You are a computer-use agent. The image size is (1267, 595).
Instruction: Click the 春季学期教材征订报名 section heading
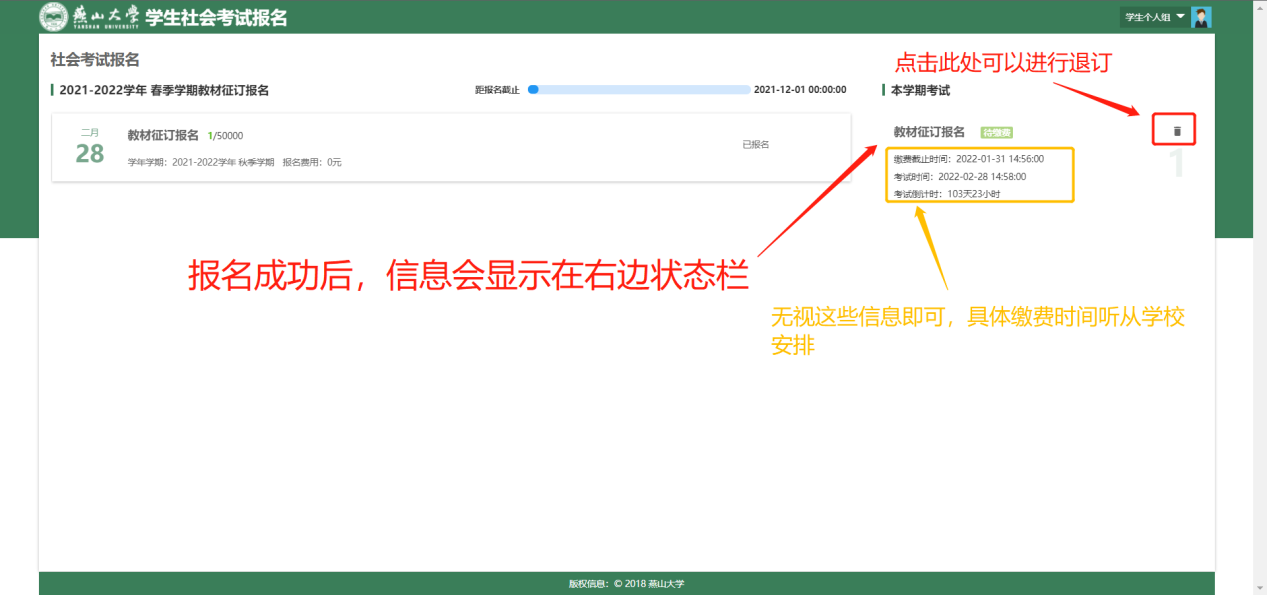[164, 90]
